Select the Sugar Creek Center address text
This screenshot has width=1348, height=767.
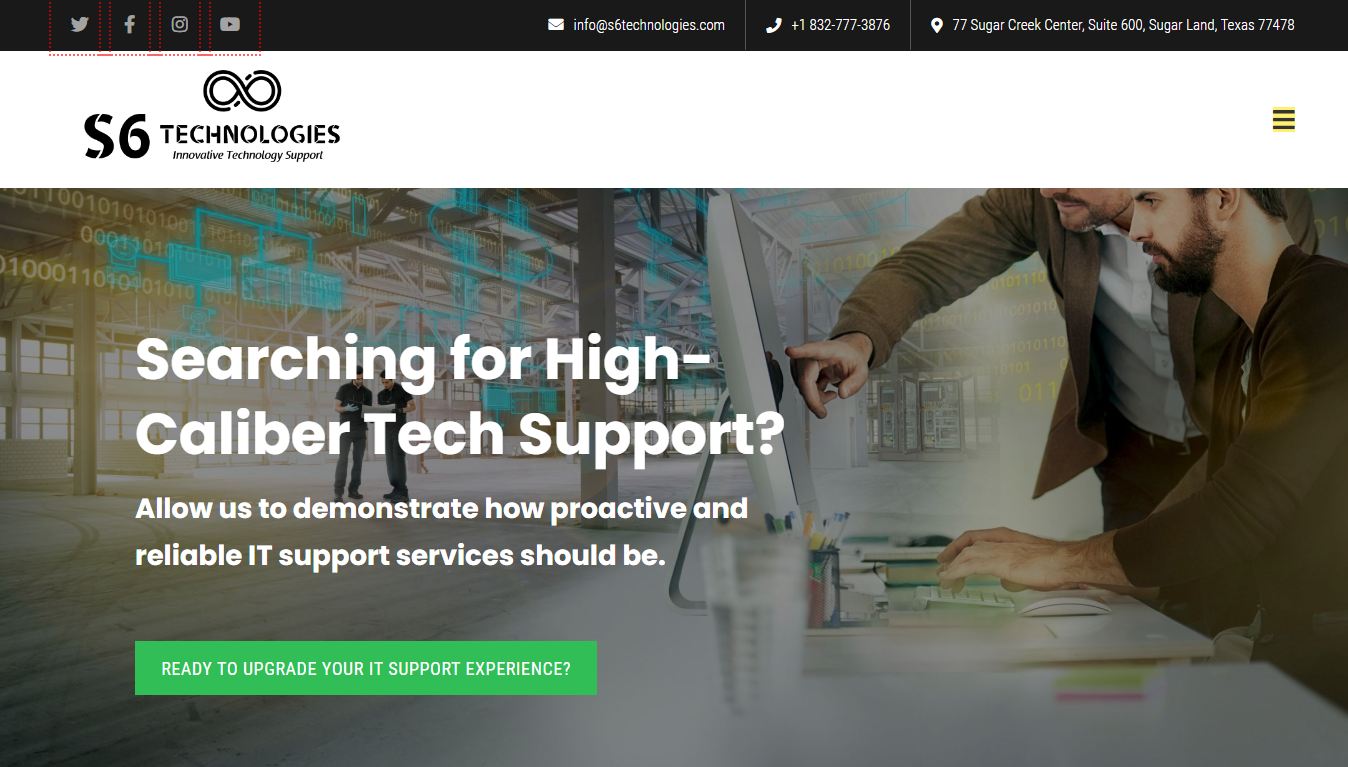[1123, 25]
